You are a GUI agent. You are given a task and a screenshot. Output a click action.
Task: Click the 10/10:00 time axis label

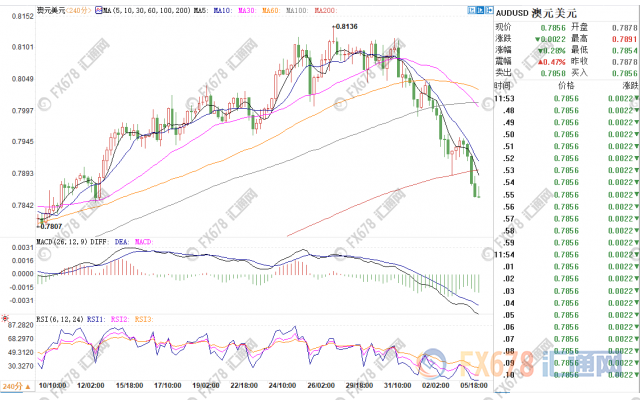53,386
